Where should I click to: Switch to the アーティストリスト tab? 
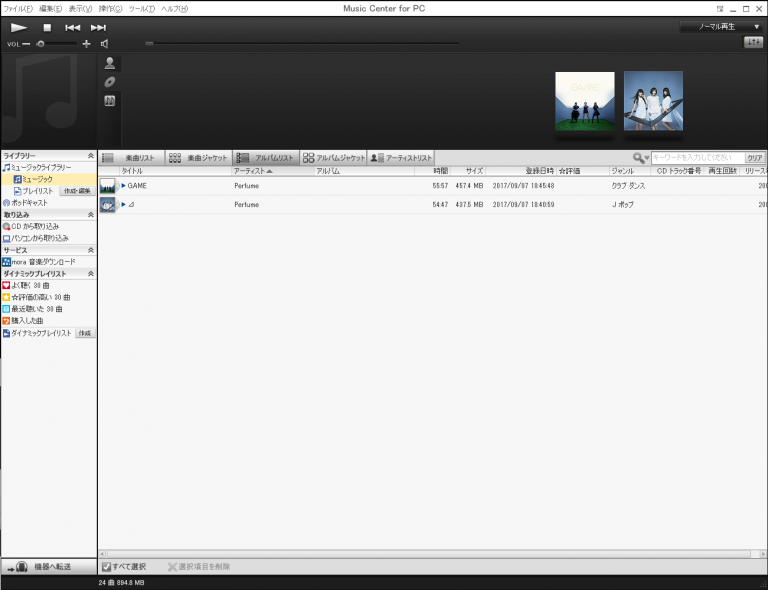(x=401, y=158)
